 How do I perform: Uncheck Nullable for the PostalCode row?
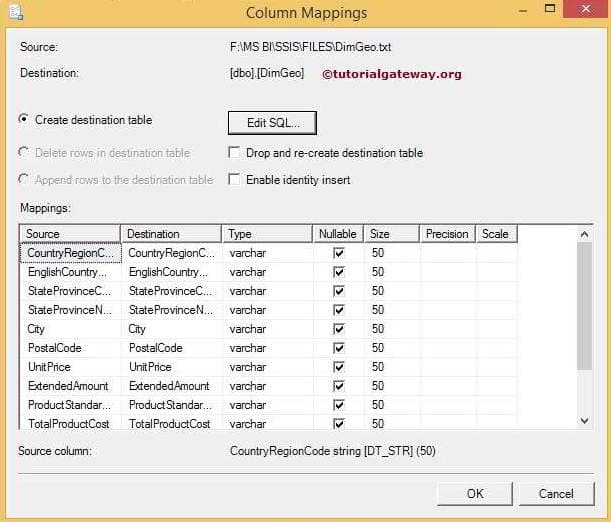[338, 348]
